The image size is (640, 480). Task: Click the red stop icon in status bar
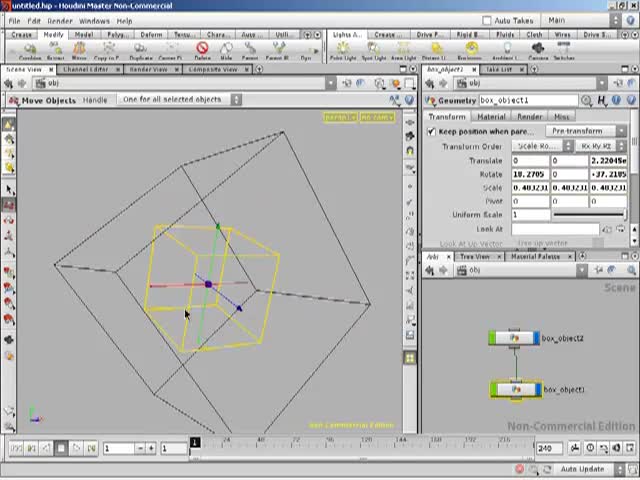click(x=519, y=469)
